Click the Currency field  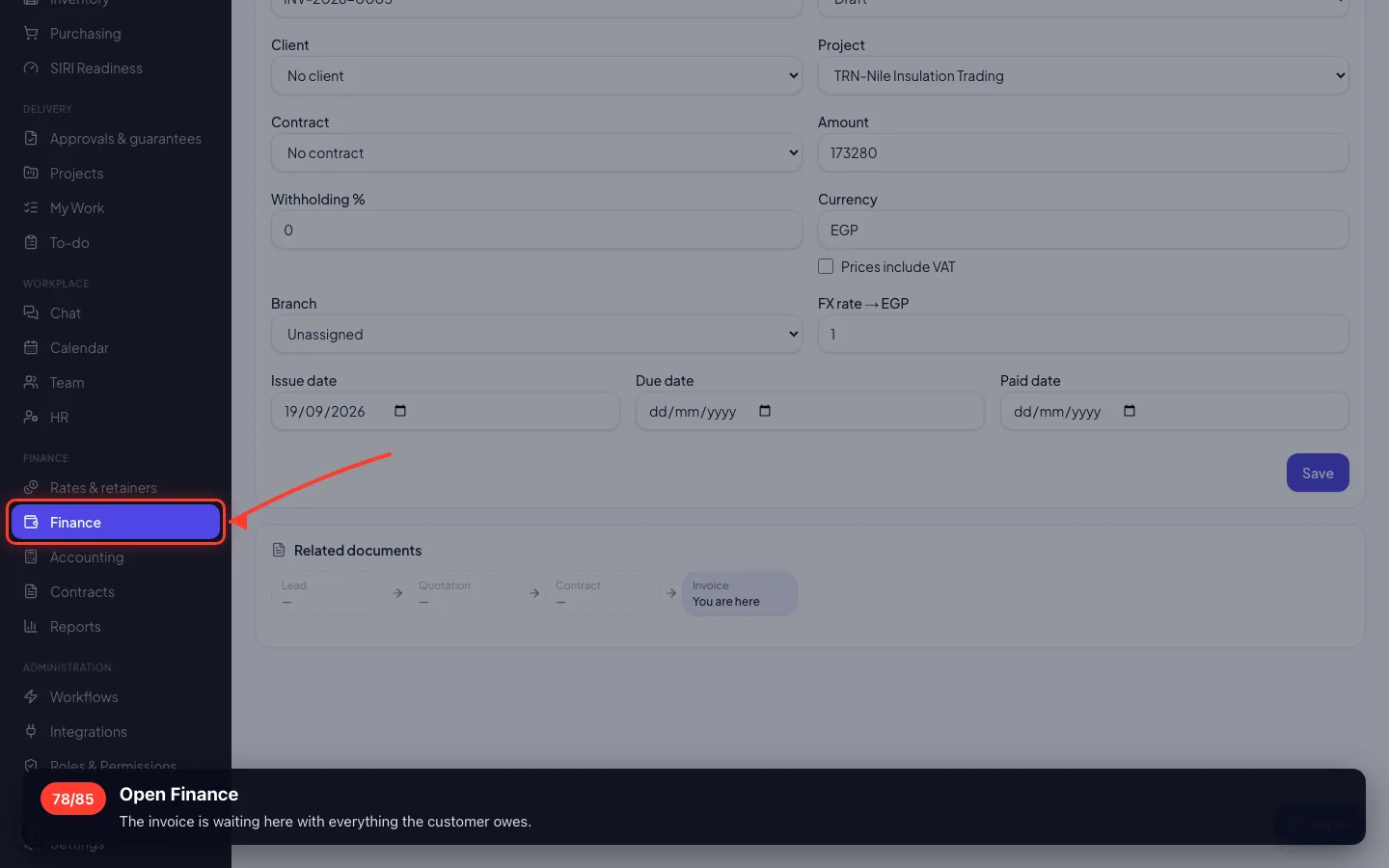[1083, 230]
